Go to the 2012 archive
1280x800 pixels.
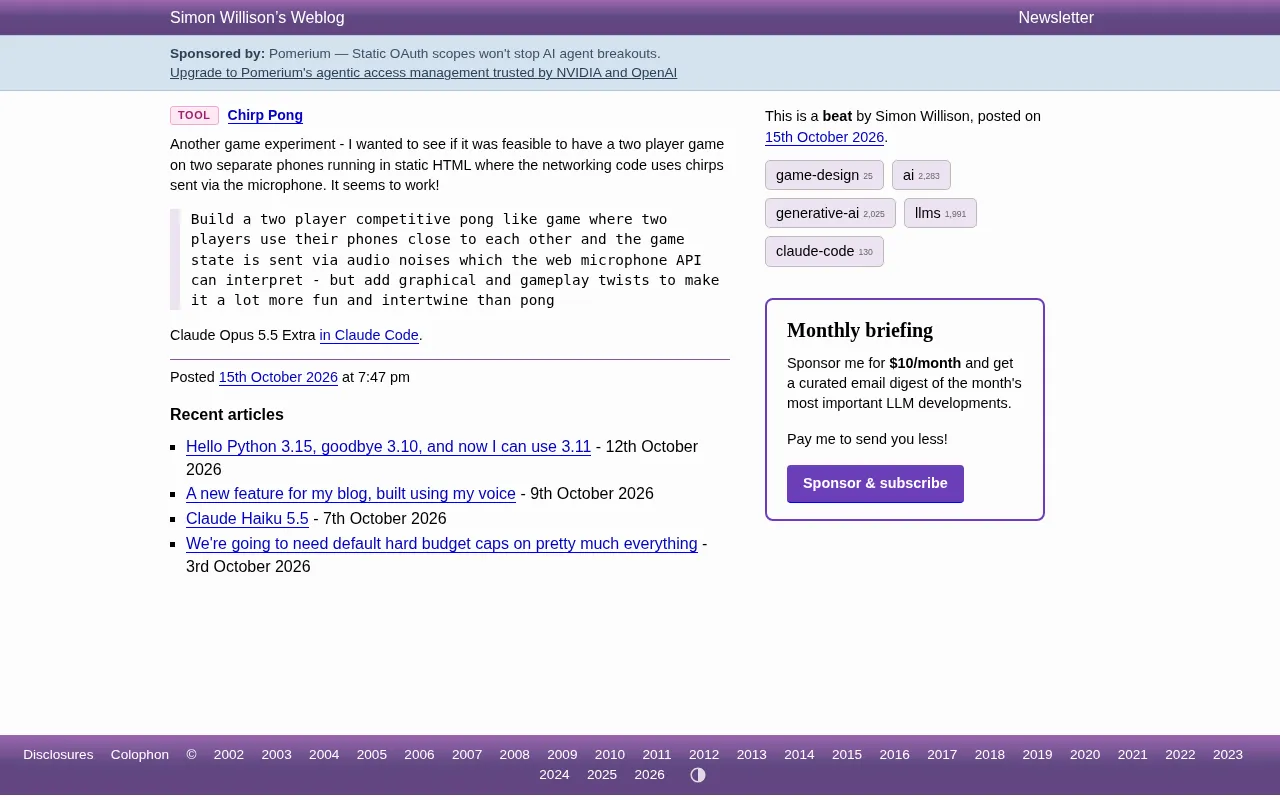pyautogui.click(x=704, y=755)
